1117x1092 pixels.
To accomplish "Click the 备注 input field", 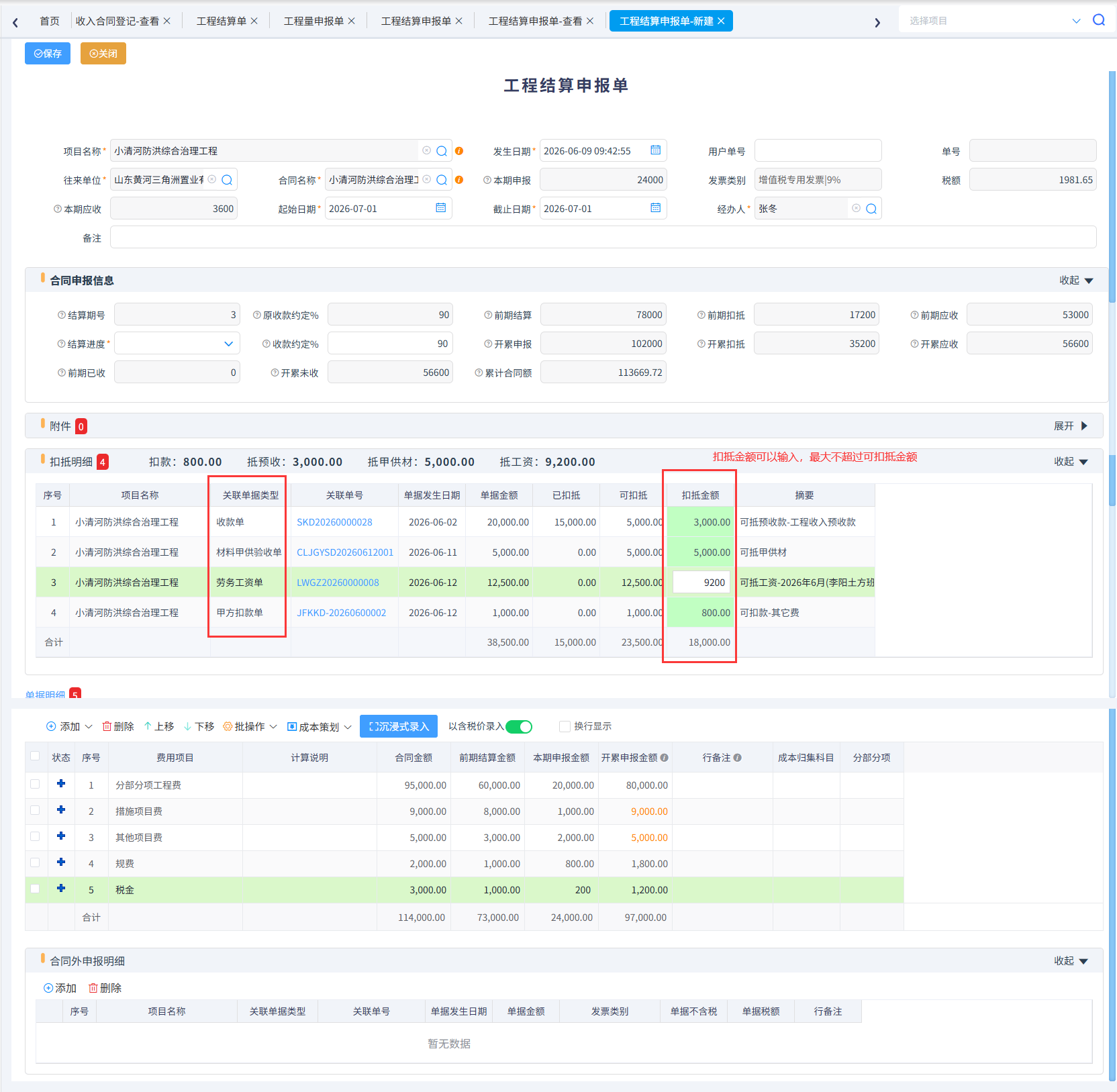I will [x=603, y=237].
